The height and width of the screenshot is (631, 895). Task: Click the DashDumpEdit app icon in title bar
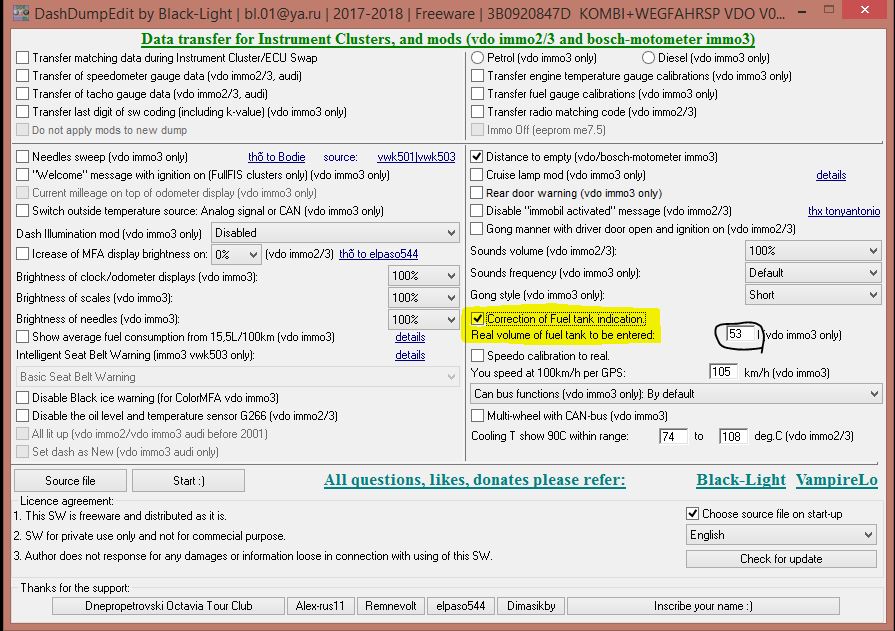(x=21, y=13)
